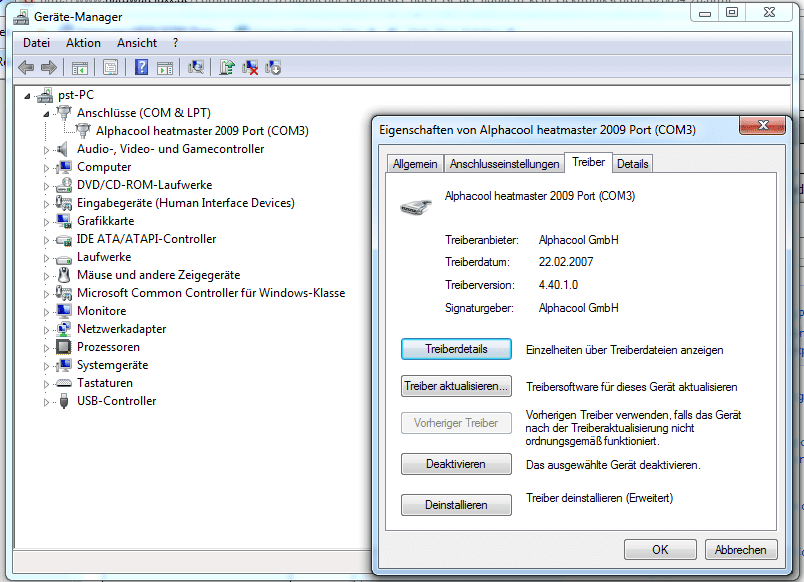
Task: Expand the Microsoft Common Controller category arrow
Action: [46, 294]
